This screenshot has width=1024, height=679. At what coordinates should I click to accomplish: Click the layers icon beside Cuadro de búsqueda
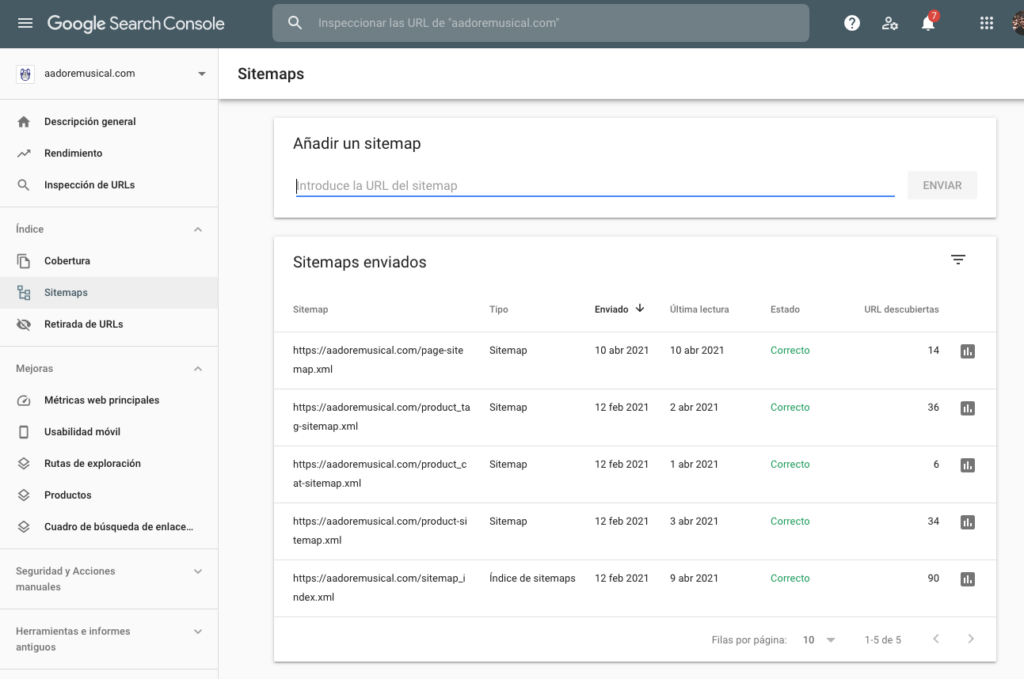click(24, 527)
